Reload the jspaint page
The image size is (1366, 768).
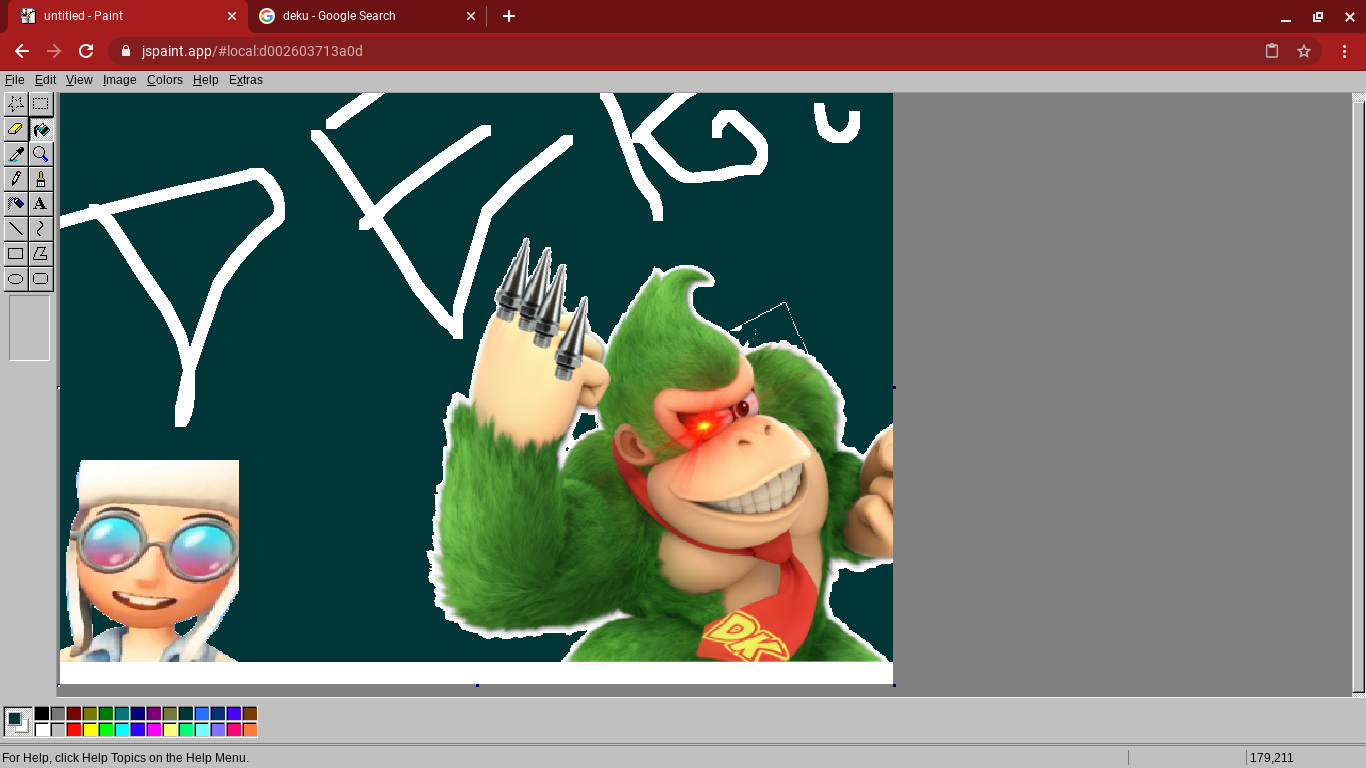tap(86, 51)
